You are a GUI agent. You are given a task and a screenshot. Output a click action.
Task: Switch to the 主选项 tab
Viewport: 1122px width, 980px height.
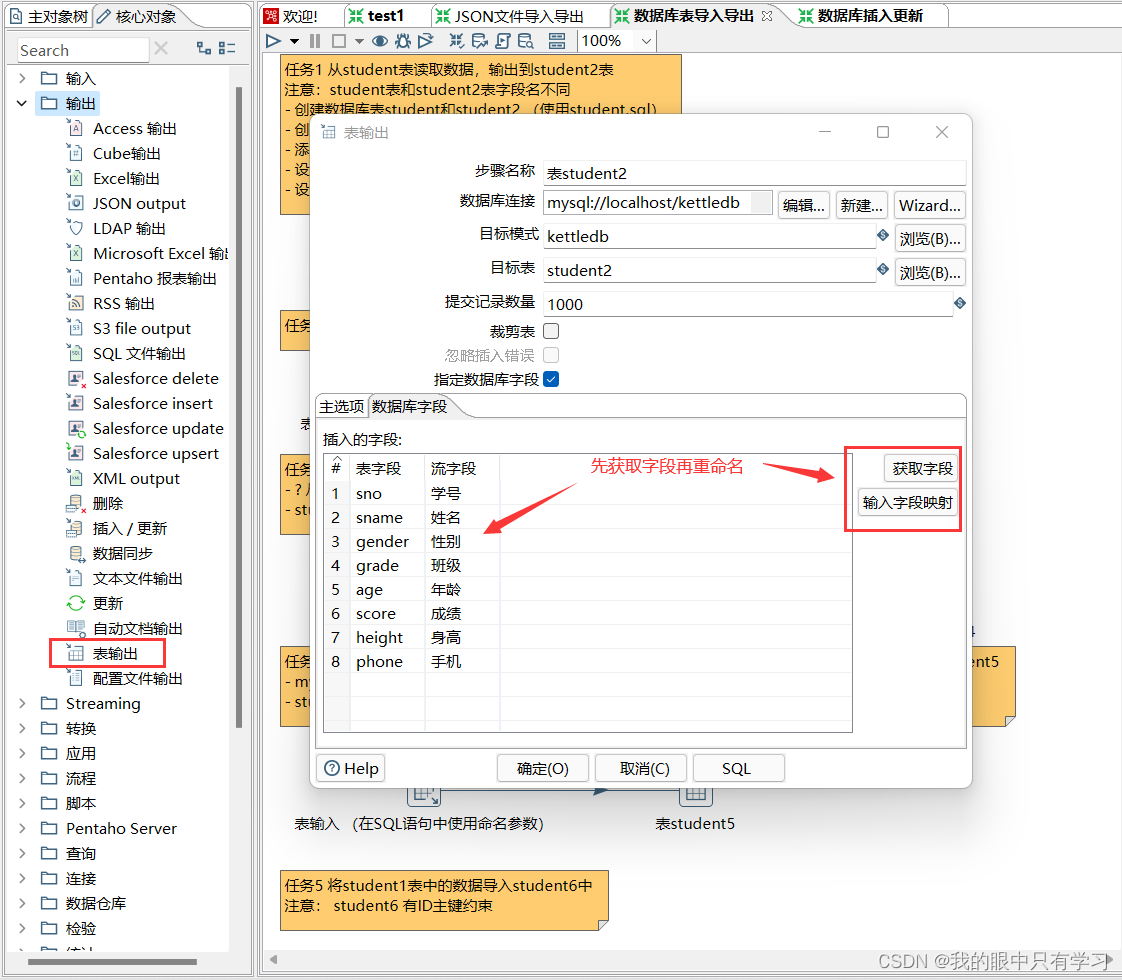coord(341,406)
